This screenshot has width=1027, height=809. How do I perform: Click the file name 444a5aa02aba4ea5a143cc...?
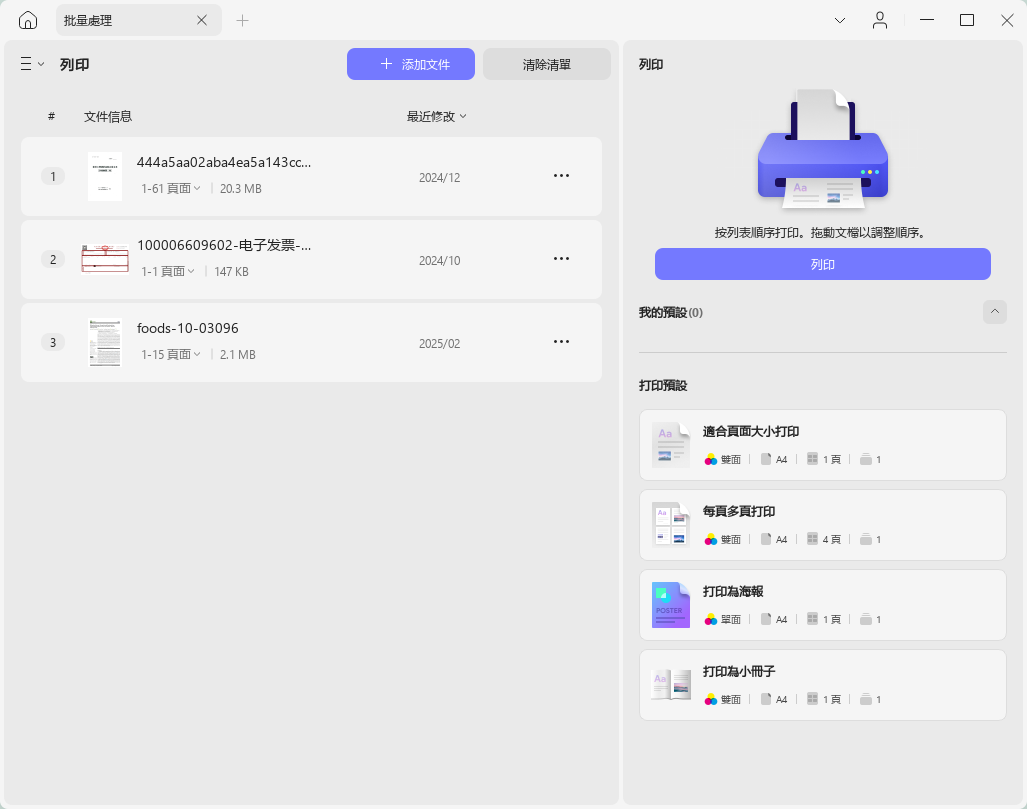[x=224, y=162]
